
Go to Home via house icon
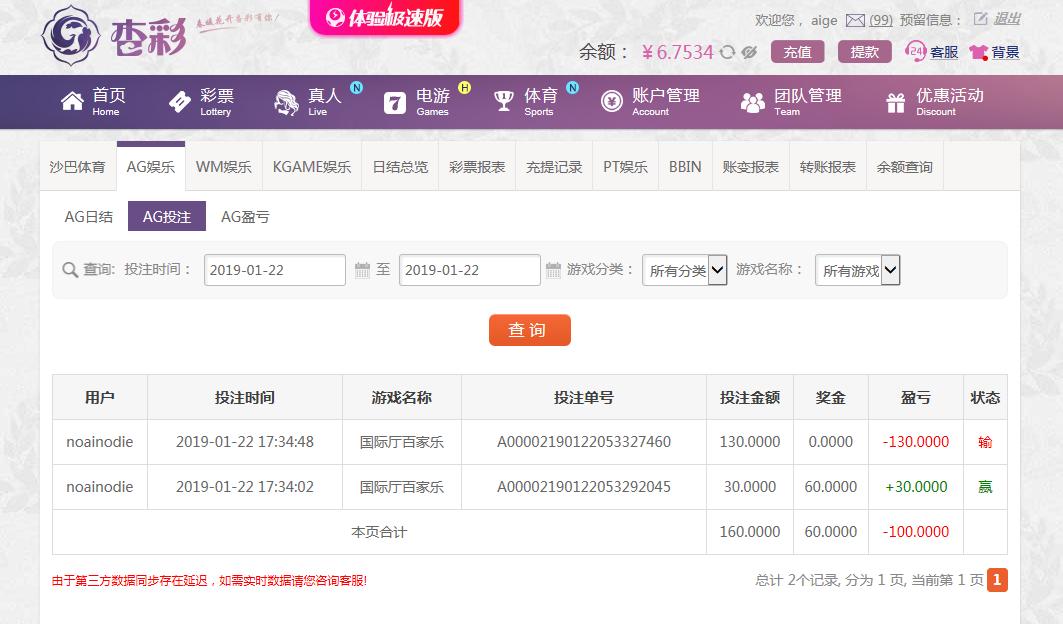pos(72,102)
